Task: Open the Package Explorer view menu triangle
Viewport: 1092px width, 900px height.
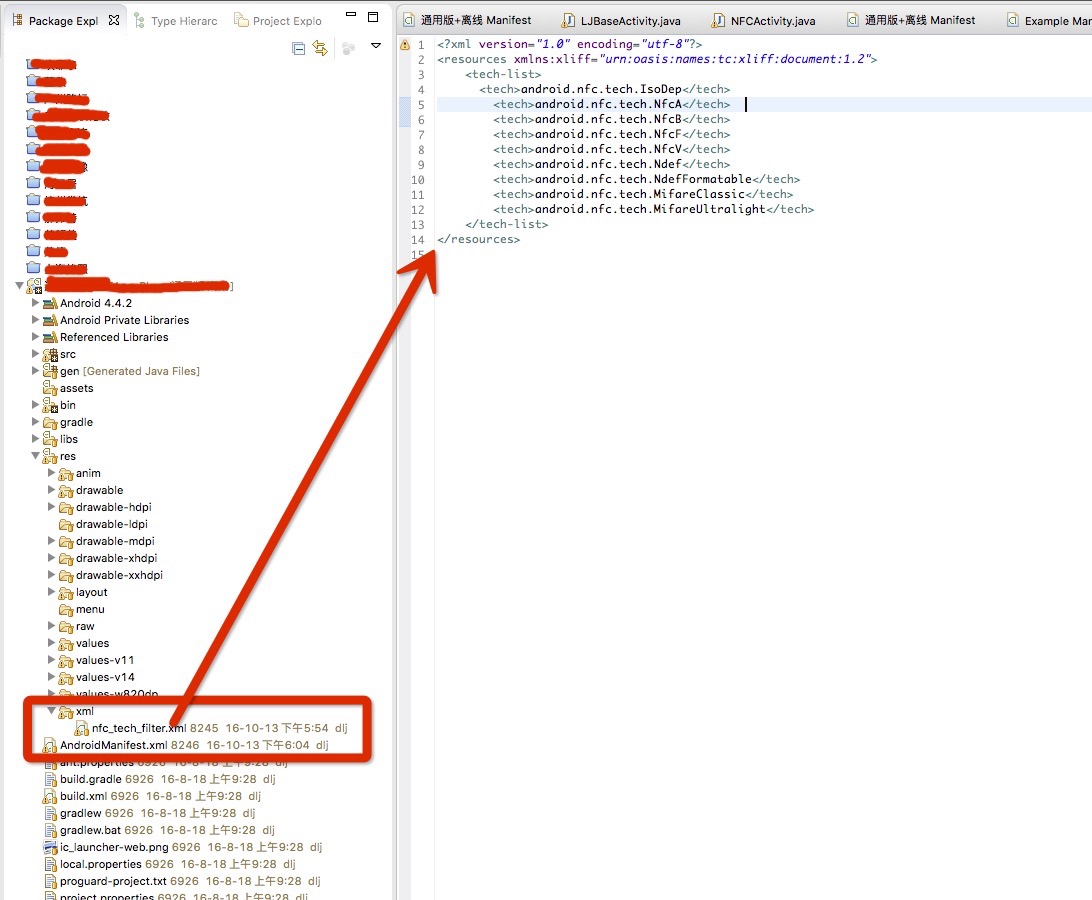Action: point(376,46)
